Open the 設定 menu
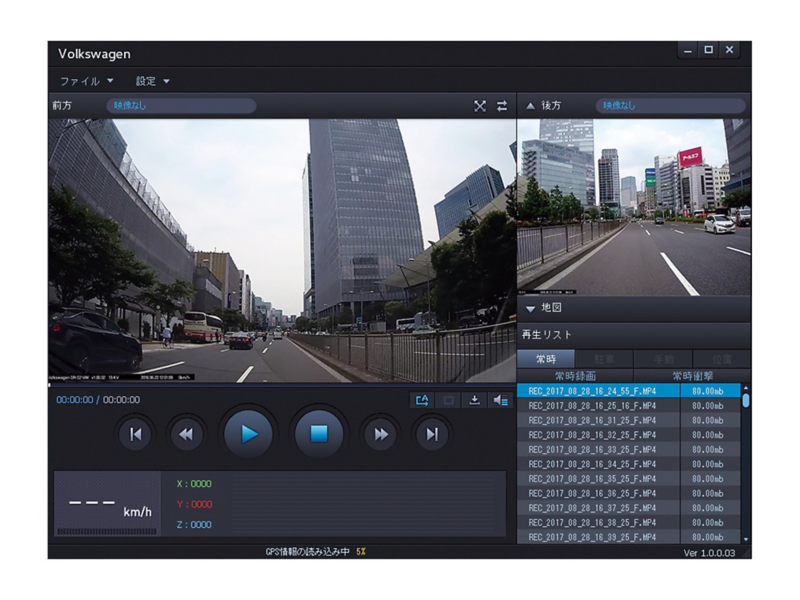The height and width of the screenshot is (600, 800). pos(152,81)
